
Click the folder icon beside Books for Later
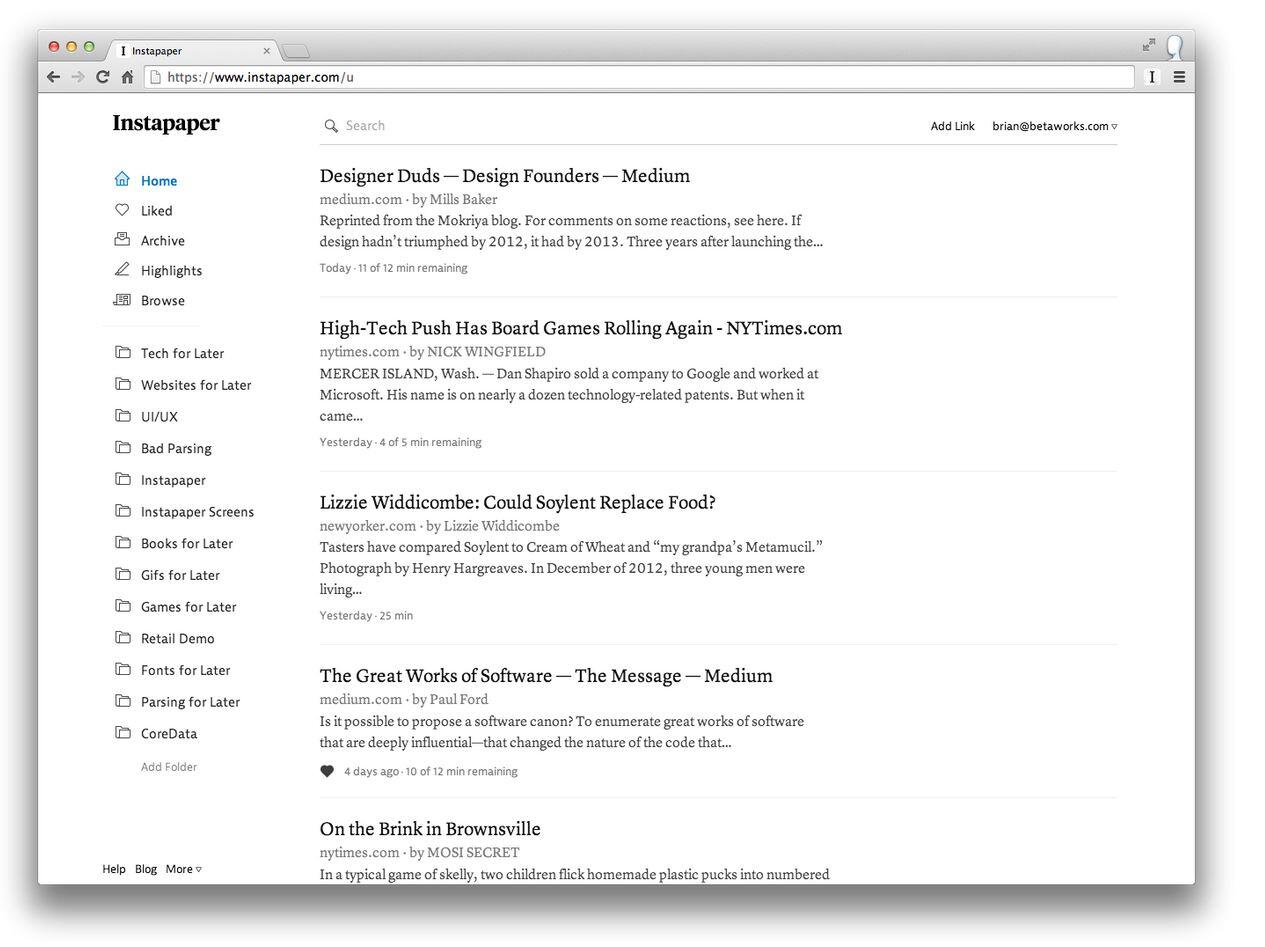(123, 543)
